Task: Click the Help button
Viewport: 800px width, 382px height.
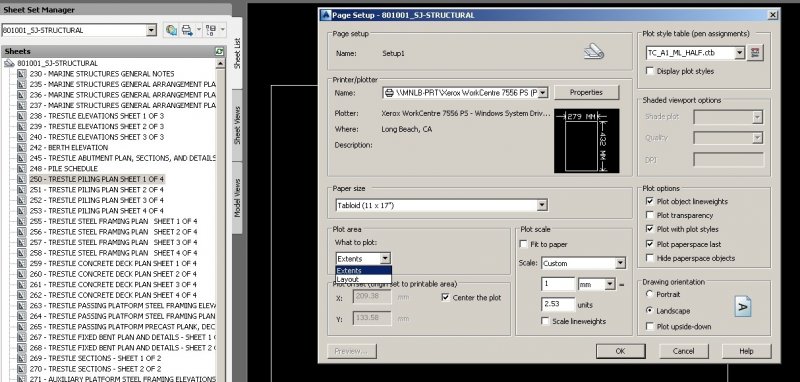Action: (x=746, y=351)
